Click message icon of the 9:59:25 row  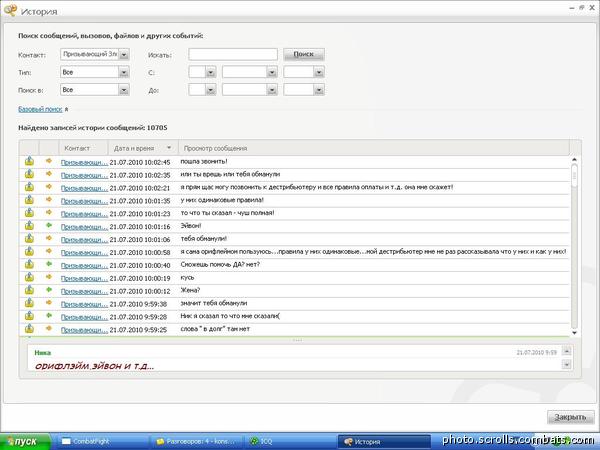tap(30, 329)
